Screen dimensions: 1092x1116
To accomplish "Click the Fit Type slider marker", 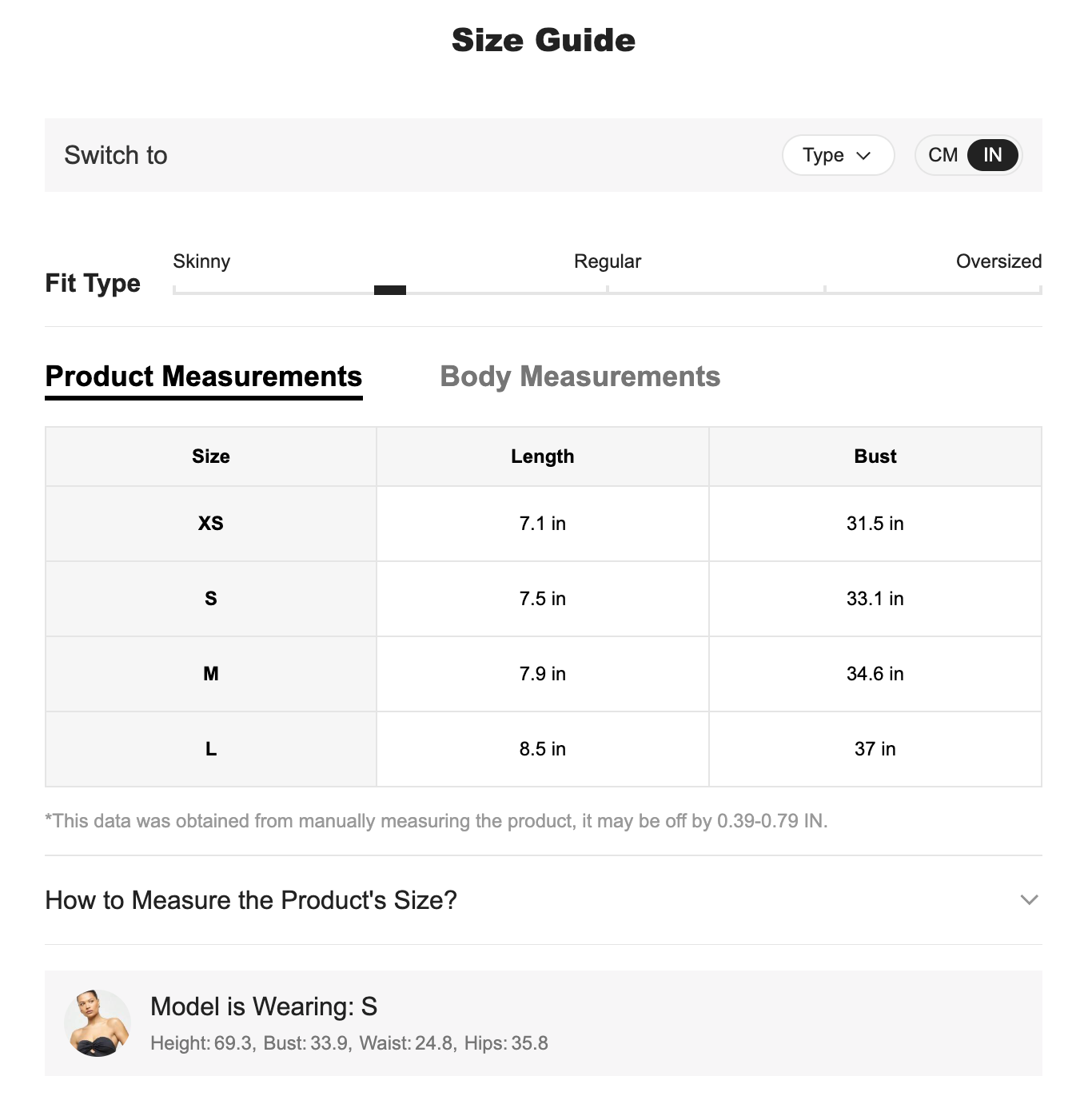I will pyautogui.click(x=390, y=290).
